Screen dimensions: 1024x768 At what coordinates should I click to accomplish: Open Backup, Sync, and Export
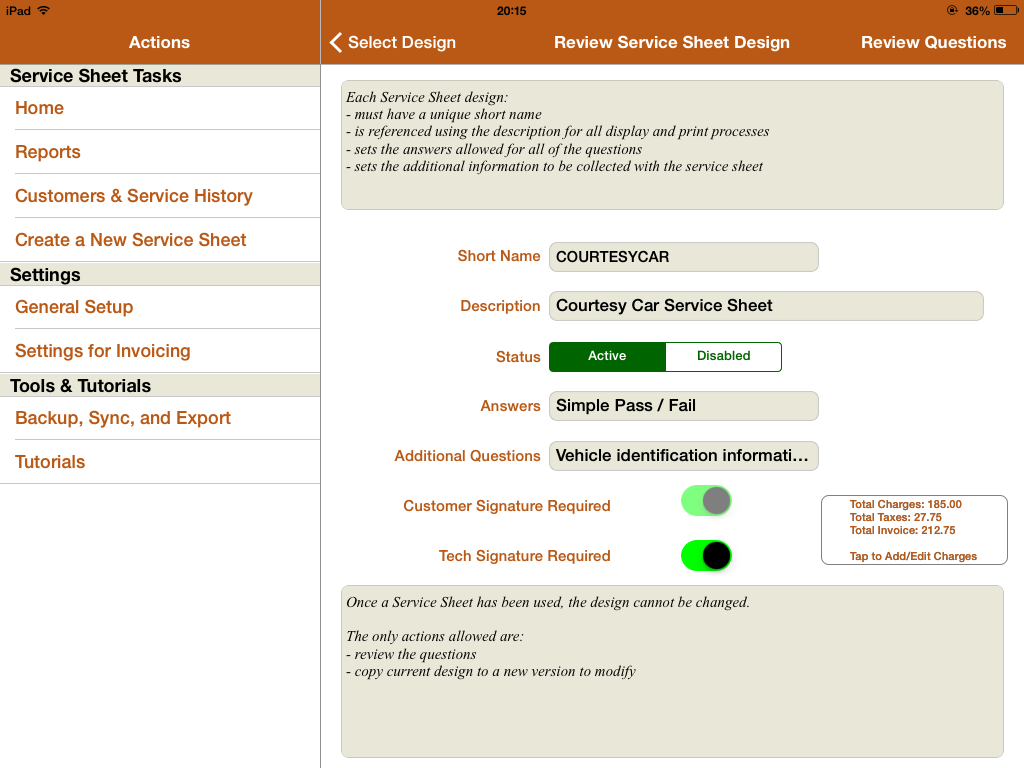pyautogui.click(x=123, y=418)
